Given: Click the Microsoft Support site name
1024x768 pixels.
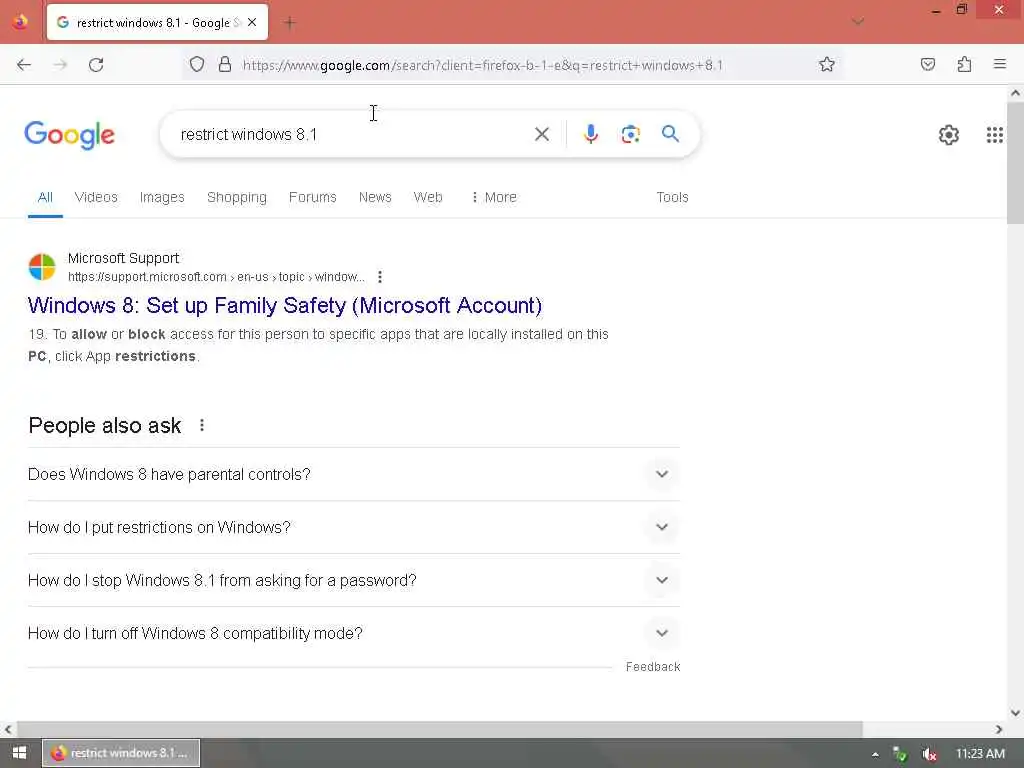Looking at the screenshot, I should coord(123,258).
